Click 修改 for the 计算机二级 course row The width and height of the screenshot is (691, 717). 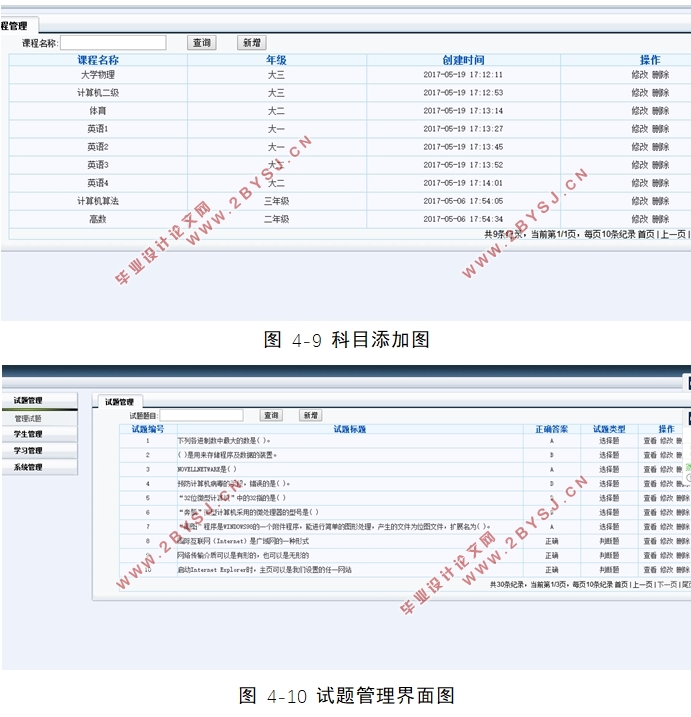[640, 93]
